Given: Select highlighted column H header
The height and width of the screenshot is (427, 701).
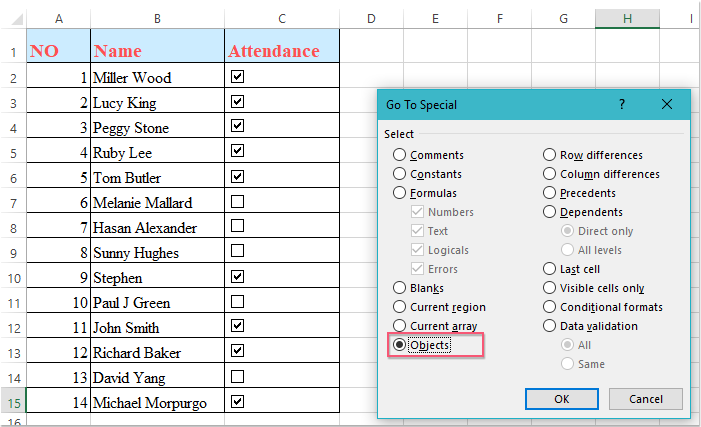Looking at the screenshot, I should click(627, 19).
